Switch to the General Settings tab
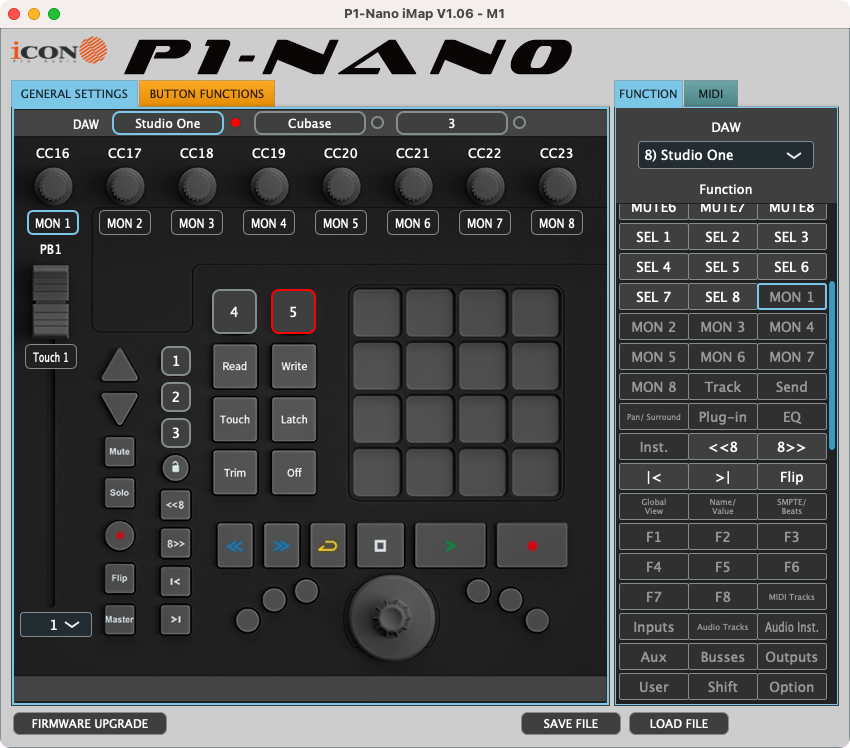Viewport: 850px width, 748px height. pyautogui.click(x=74, y=94)
